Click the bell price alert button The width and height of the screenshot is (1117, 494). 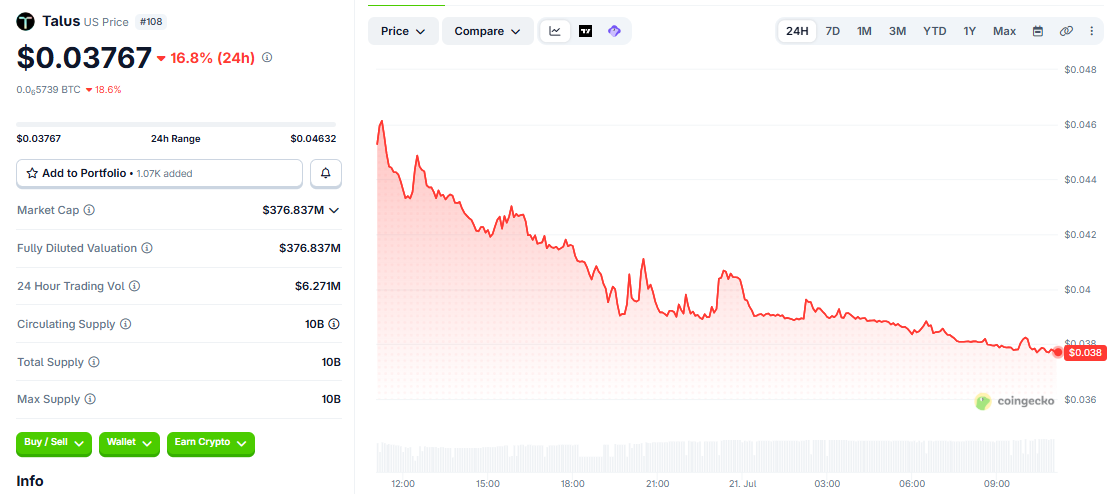326,173
